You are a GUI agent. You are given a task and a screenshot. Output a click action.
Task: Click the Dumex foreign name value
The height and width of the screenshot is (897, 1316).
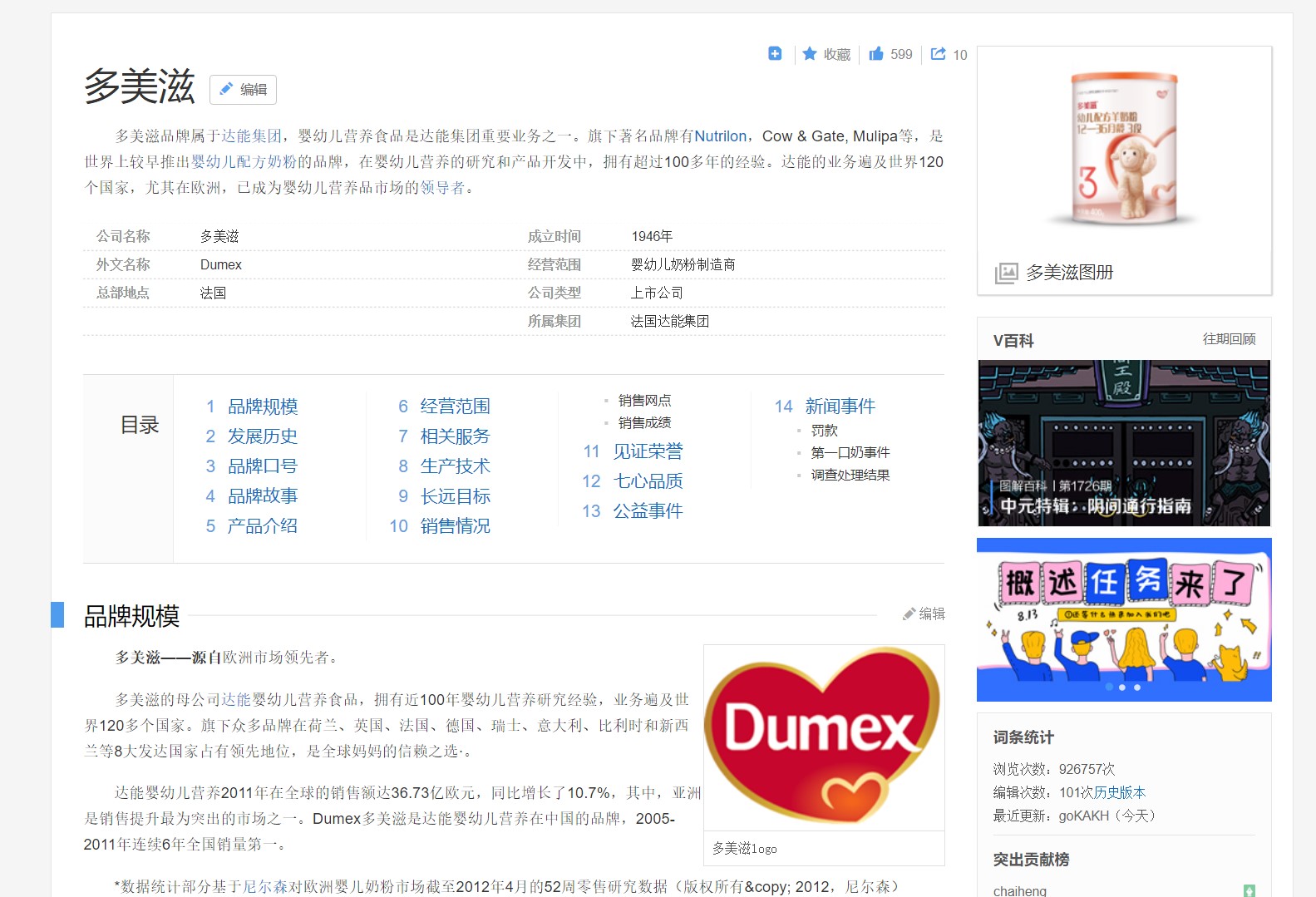221,265
